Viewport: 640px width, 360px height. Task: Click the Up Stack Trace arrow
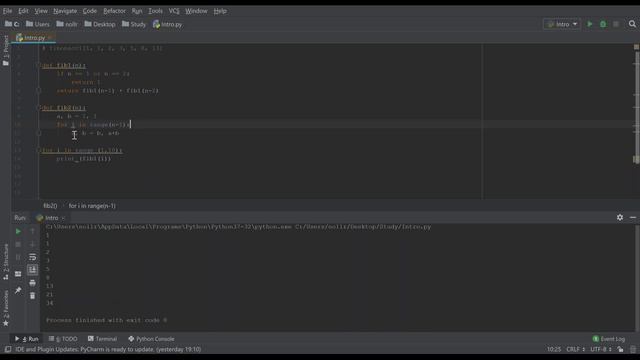[x=33, y=231]
